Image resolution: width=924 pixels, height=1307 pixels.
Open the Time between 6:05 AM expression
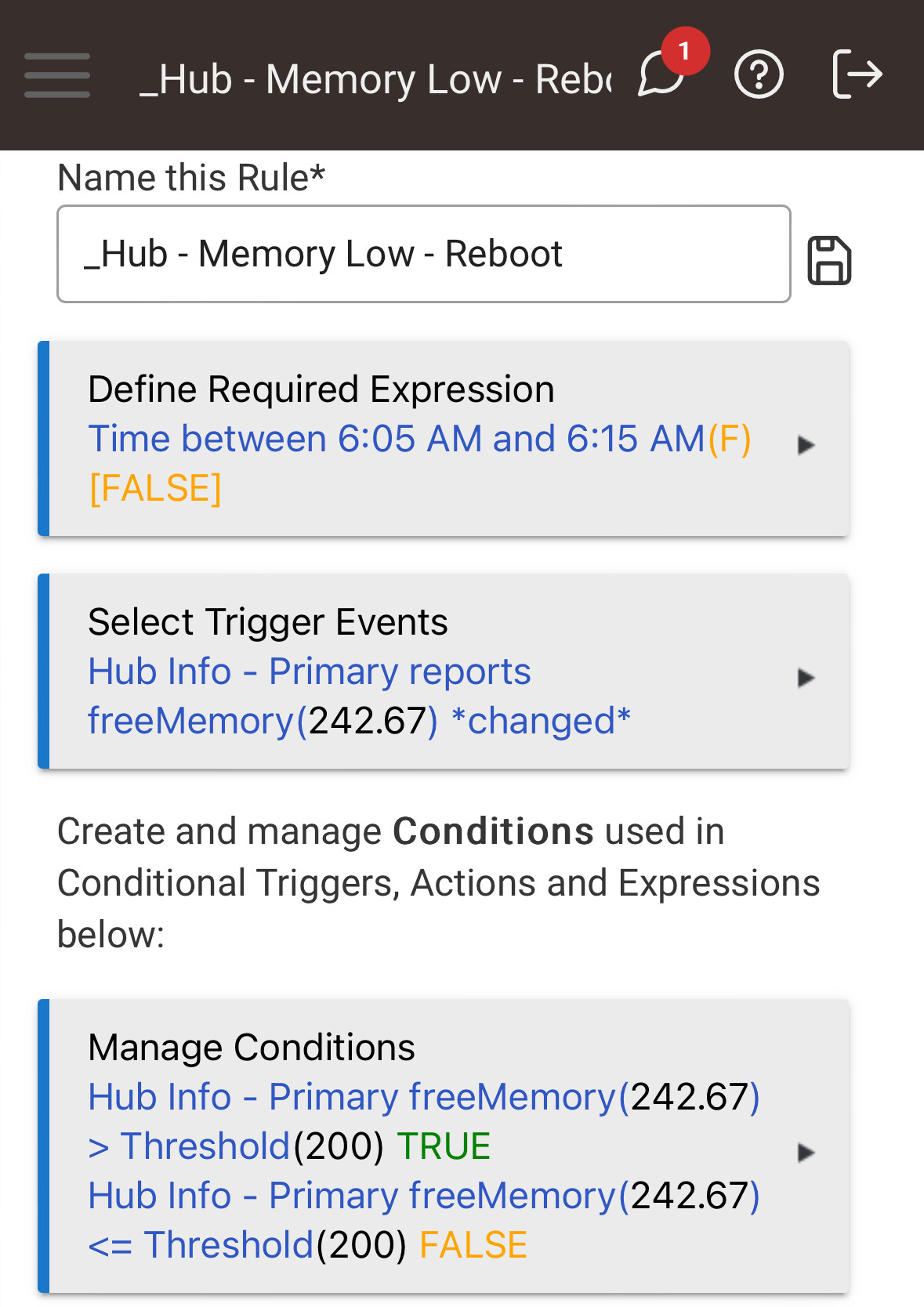[396, 439]
